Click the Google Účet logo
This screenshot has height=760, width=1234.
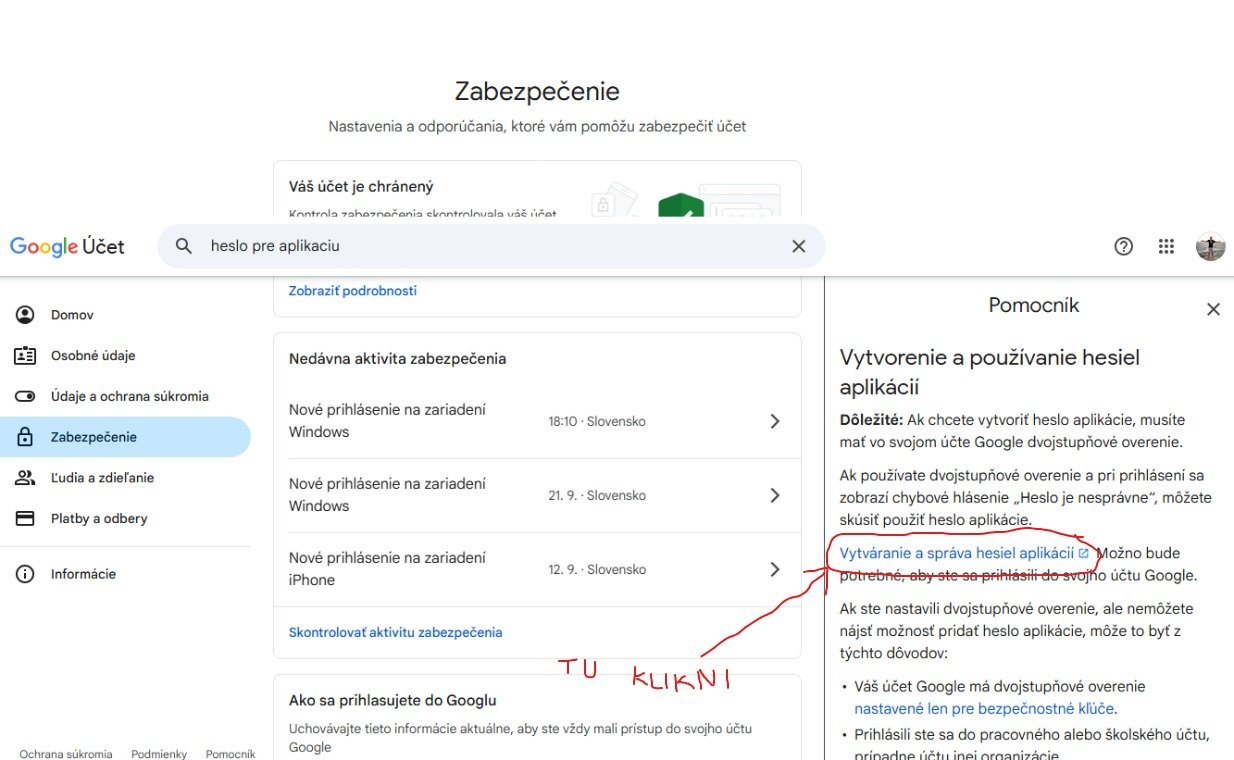[67, 246]
